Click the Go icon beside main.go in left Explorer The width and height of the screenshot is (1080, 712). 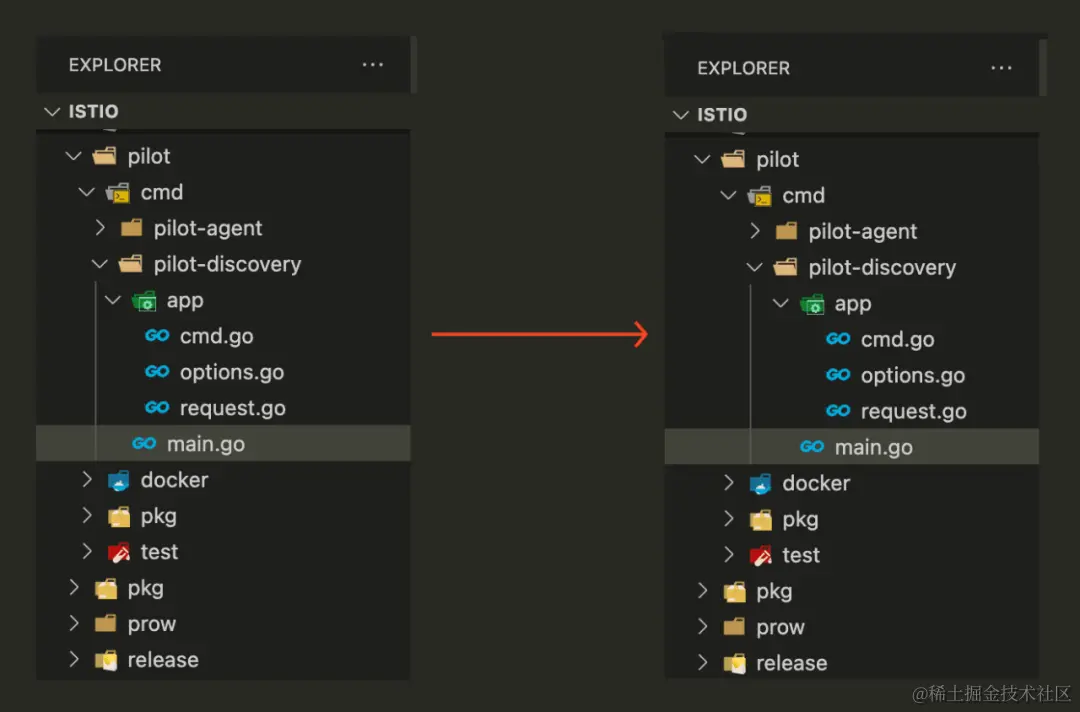click(144, 443)
